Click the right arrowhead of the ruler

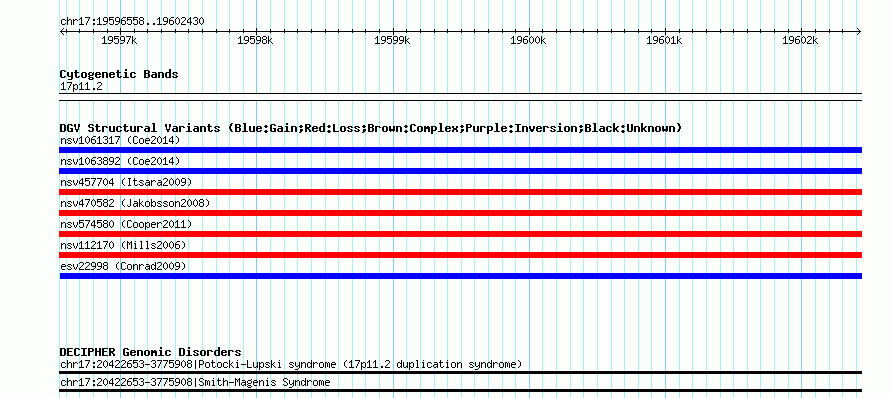click(859, 31)
